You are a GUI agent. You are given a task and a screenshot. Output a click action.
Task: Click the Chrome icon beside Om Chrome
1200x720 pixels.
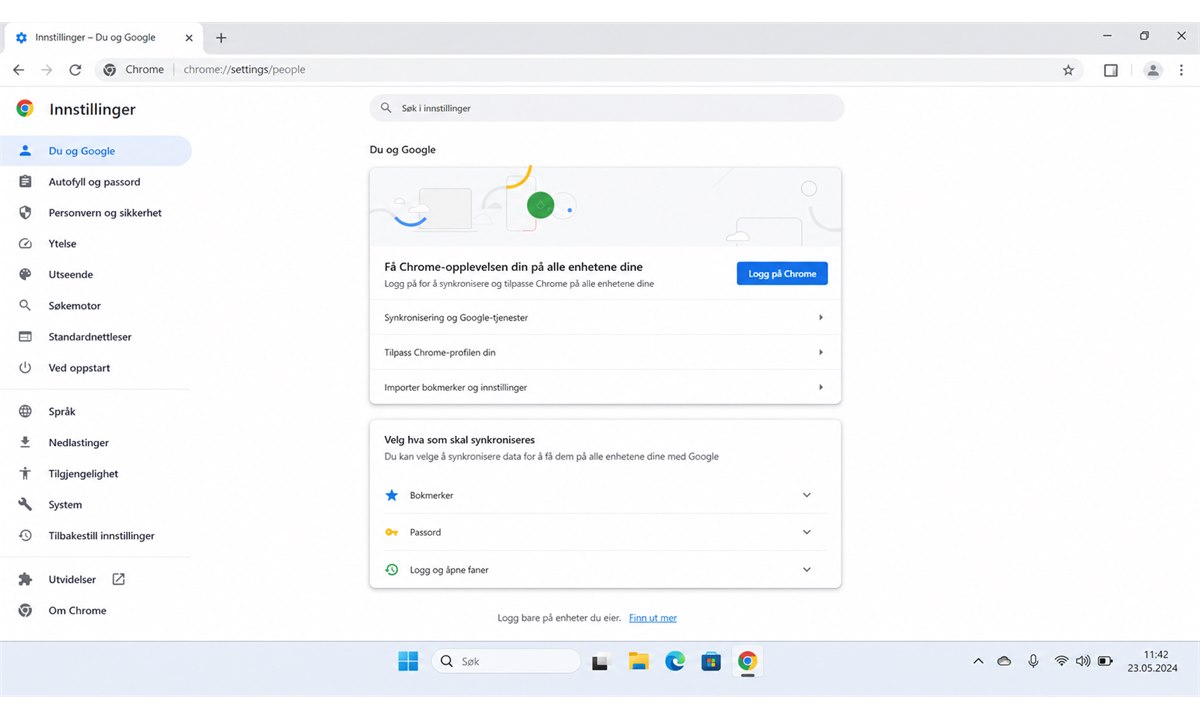[x=26, y=610]
